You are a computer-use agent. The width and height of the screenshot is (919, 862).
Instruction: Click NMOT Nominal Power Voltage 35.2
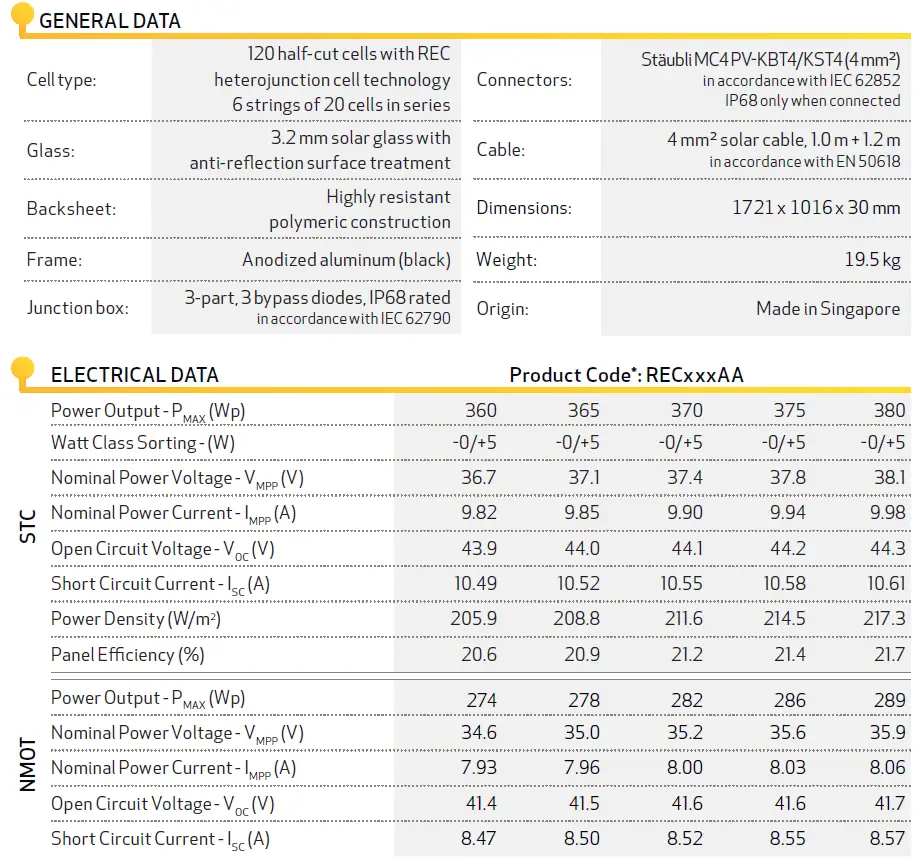pyautogui.click(x=685, y=732)
